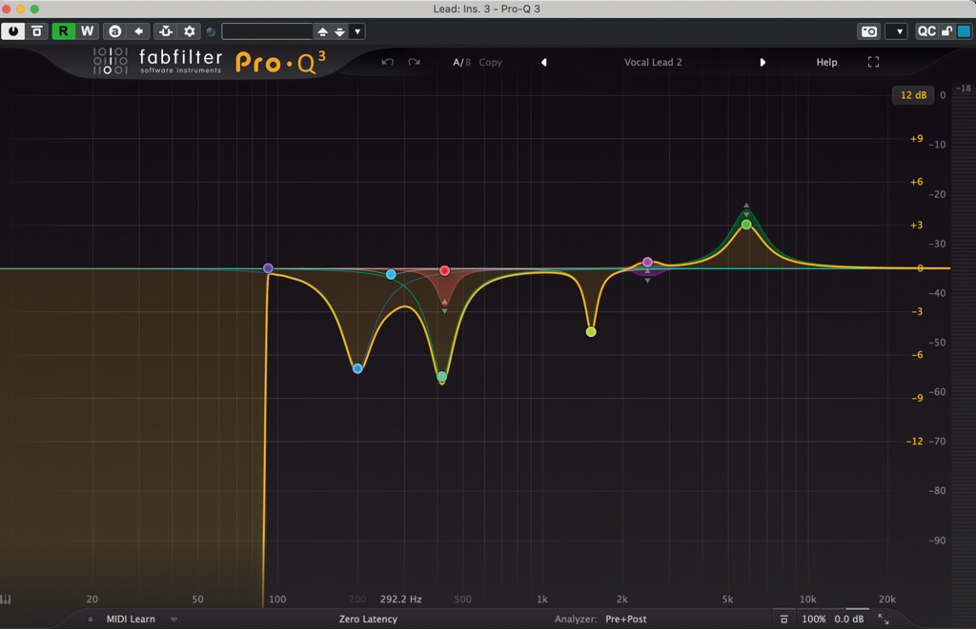Click the global bypass icon in bottom bar
Viewport: 976px width, 630px height.
pos(784,619)
